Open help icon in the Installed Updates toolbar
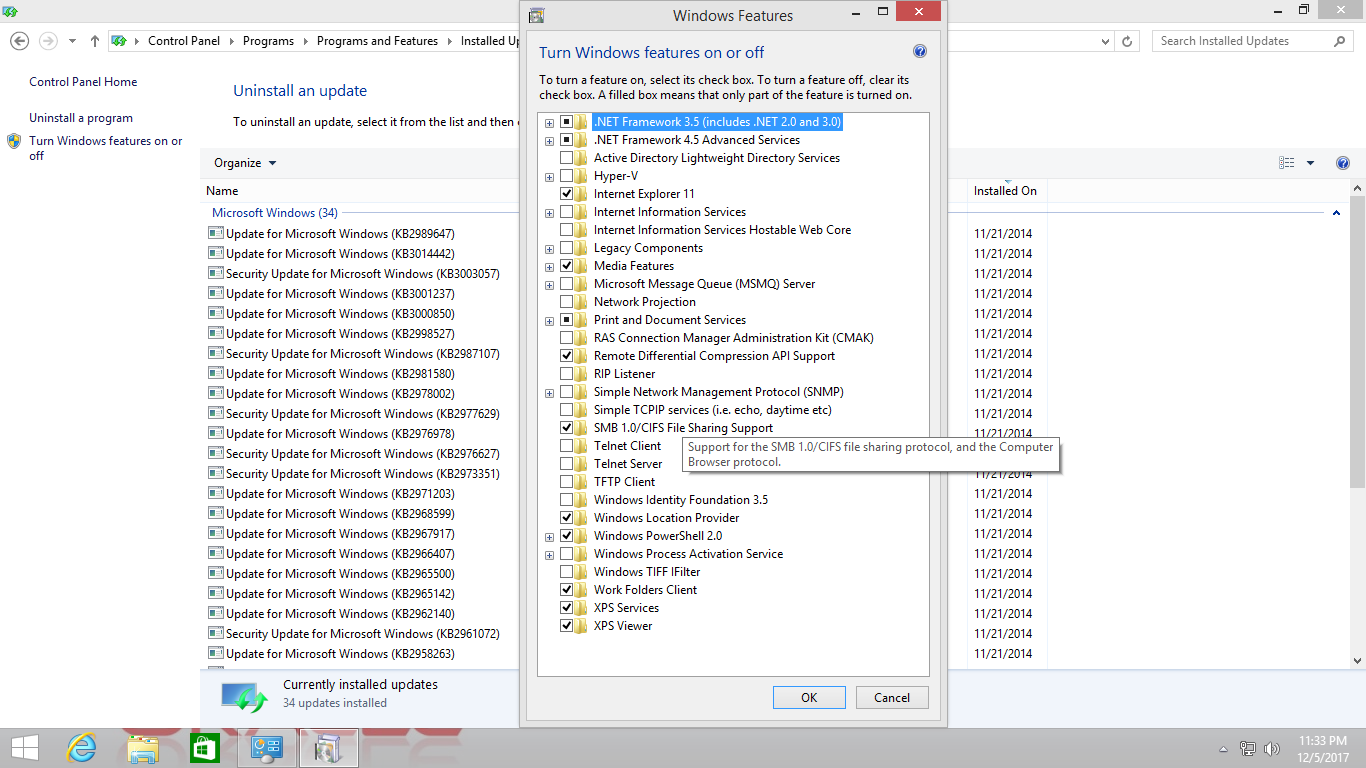Image resolution: width=1366 pixels, height=768 pixels. 1343,163
